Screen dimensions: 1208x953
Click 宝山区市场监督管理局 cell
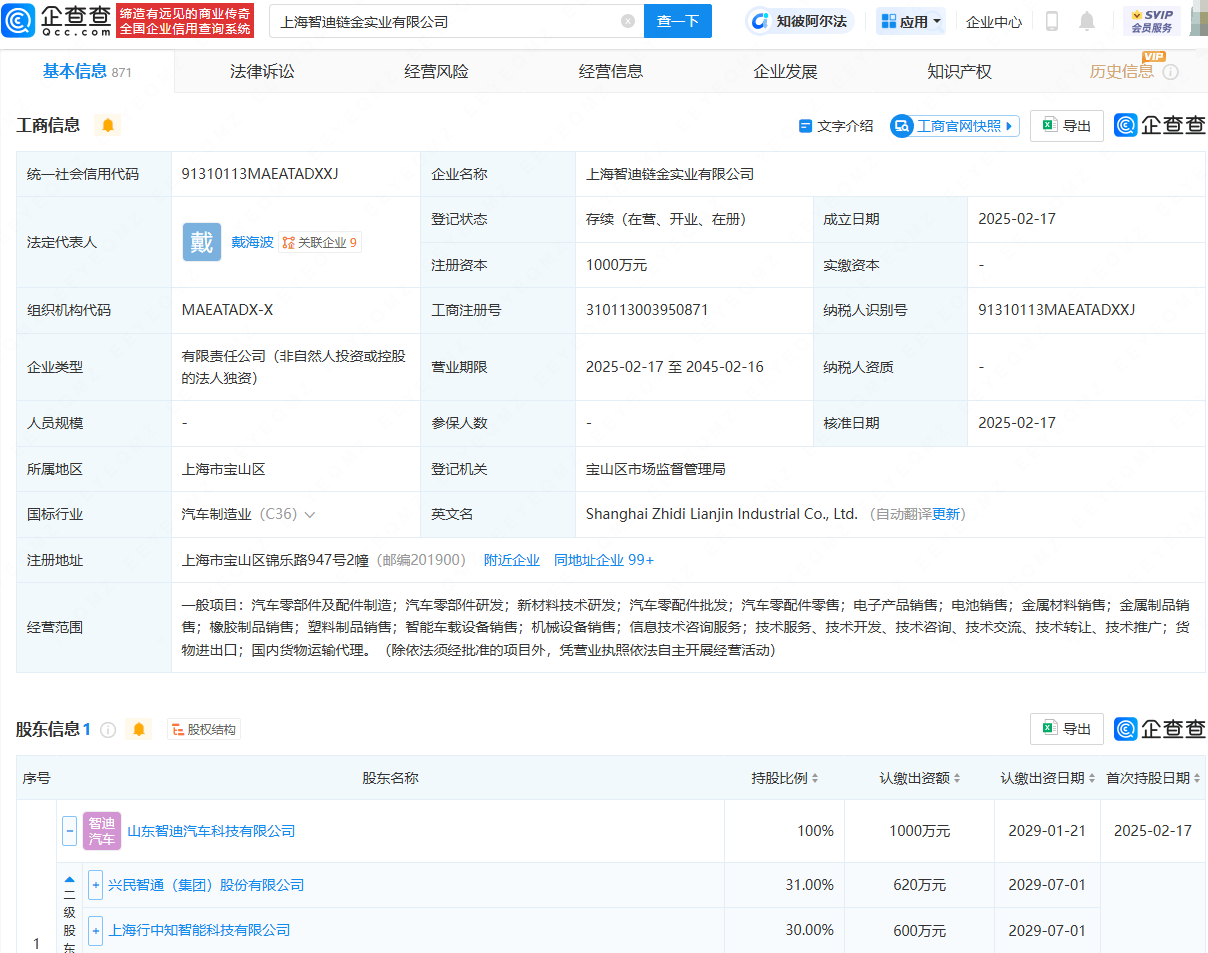tap(656, 469)
